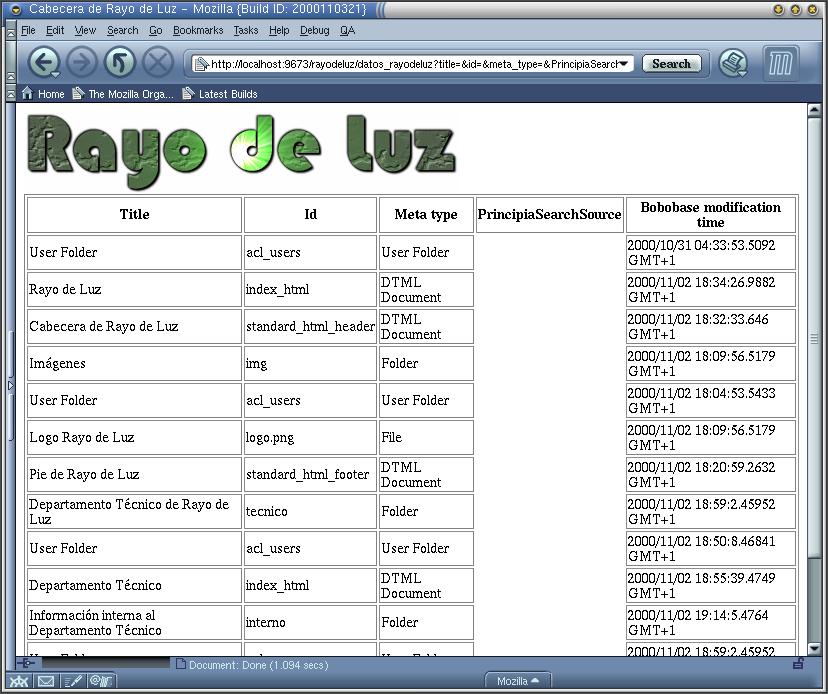Image resolution: width=828 pixels, height=694 pixels.
Task: Open Composer via the pencil-and-page icon
Action: 73,681
